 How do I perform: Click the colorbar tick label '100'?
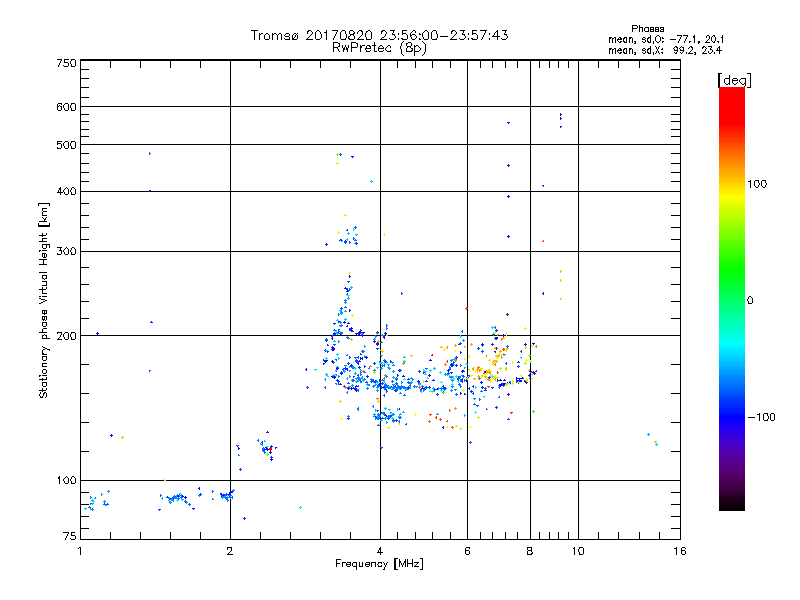point(757,184)
